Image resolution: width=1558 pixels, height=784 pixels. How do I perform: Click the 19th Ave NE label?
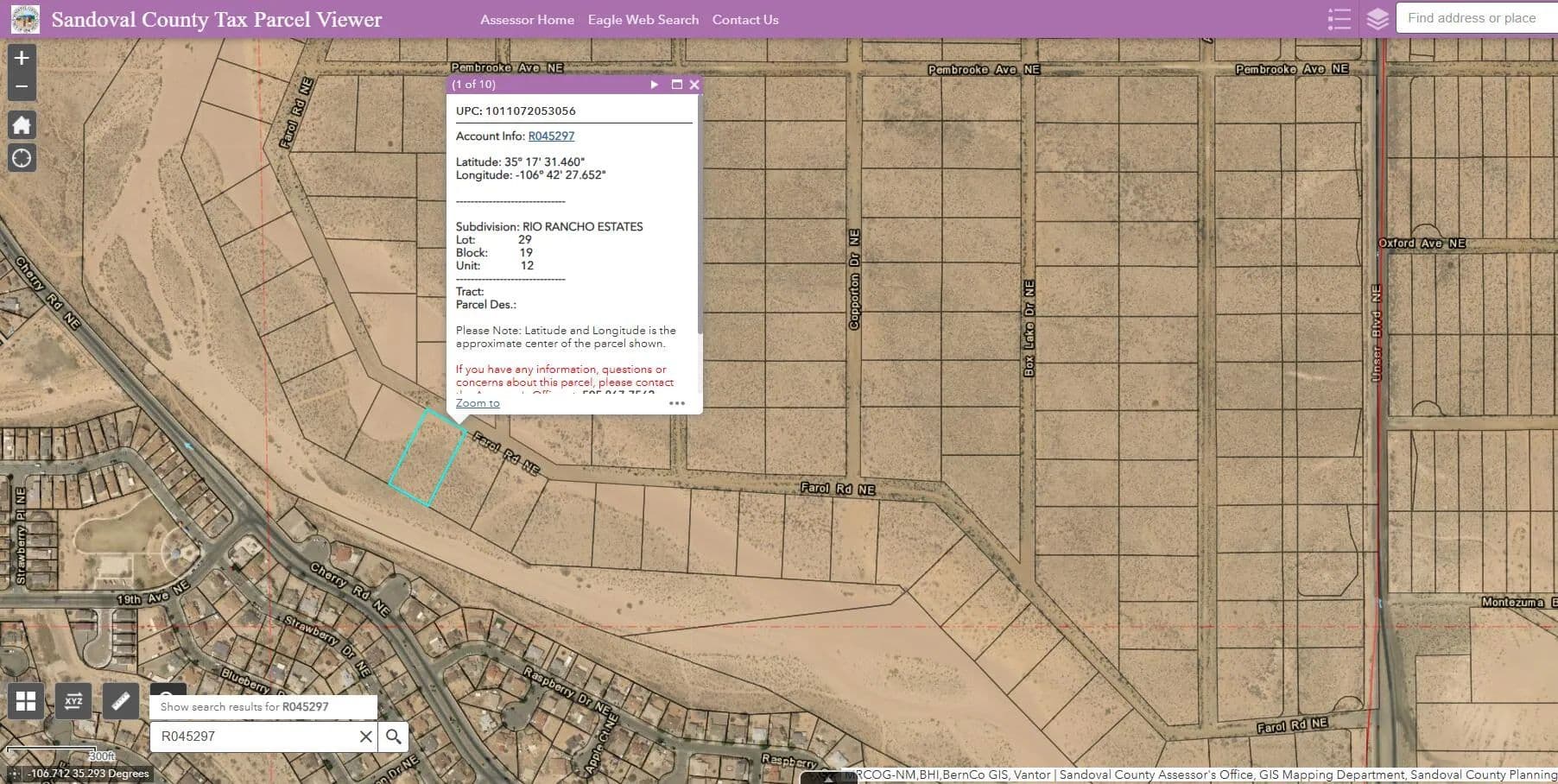click(153, 594)
